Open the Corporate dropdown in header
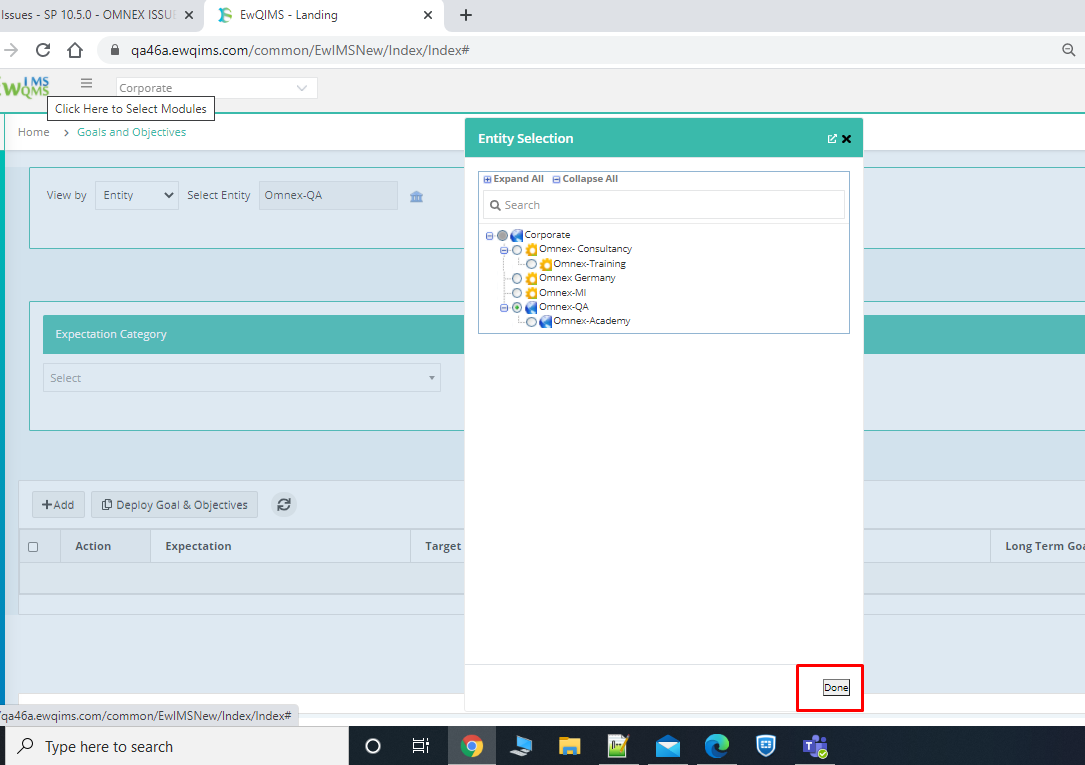The width and height of the screenshot is (1085, 765). pyautogui.click(x=217, y=88)
